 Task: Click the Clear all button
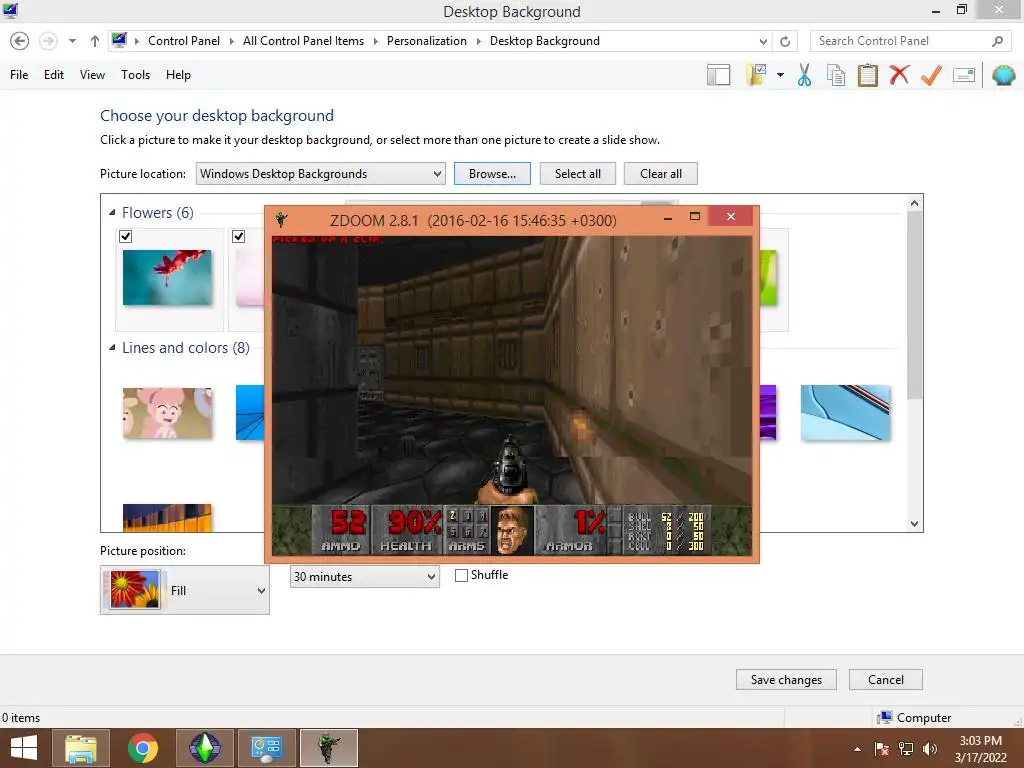[x=660, y=174]
